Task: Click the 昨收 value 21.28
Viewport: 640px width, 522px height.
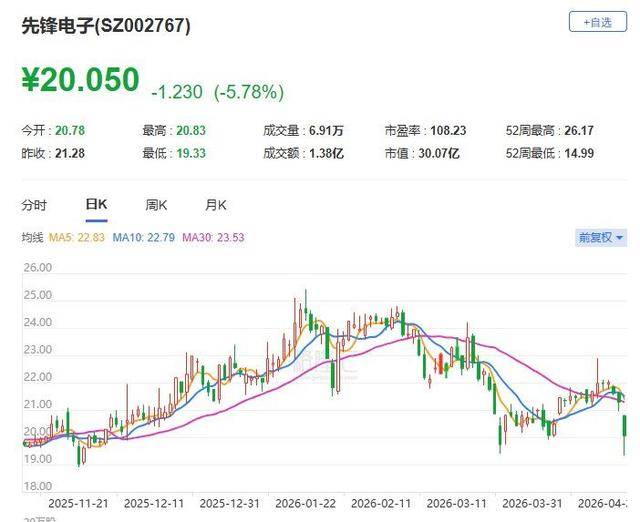Action: 70,153
